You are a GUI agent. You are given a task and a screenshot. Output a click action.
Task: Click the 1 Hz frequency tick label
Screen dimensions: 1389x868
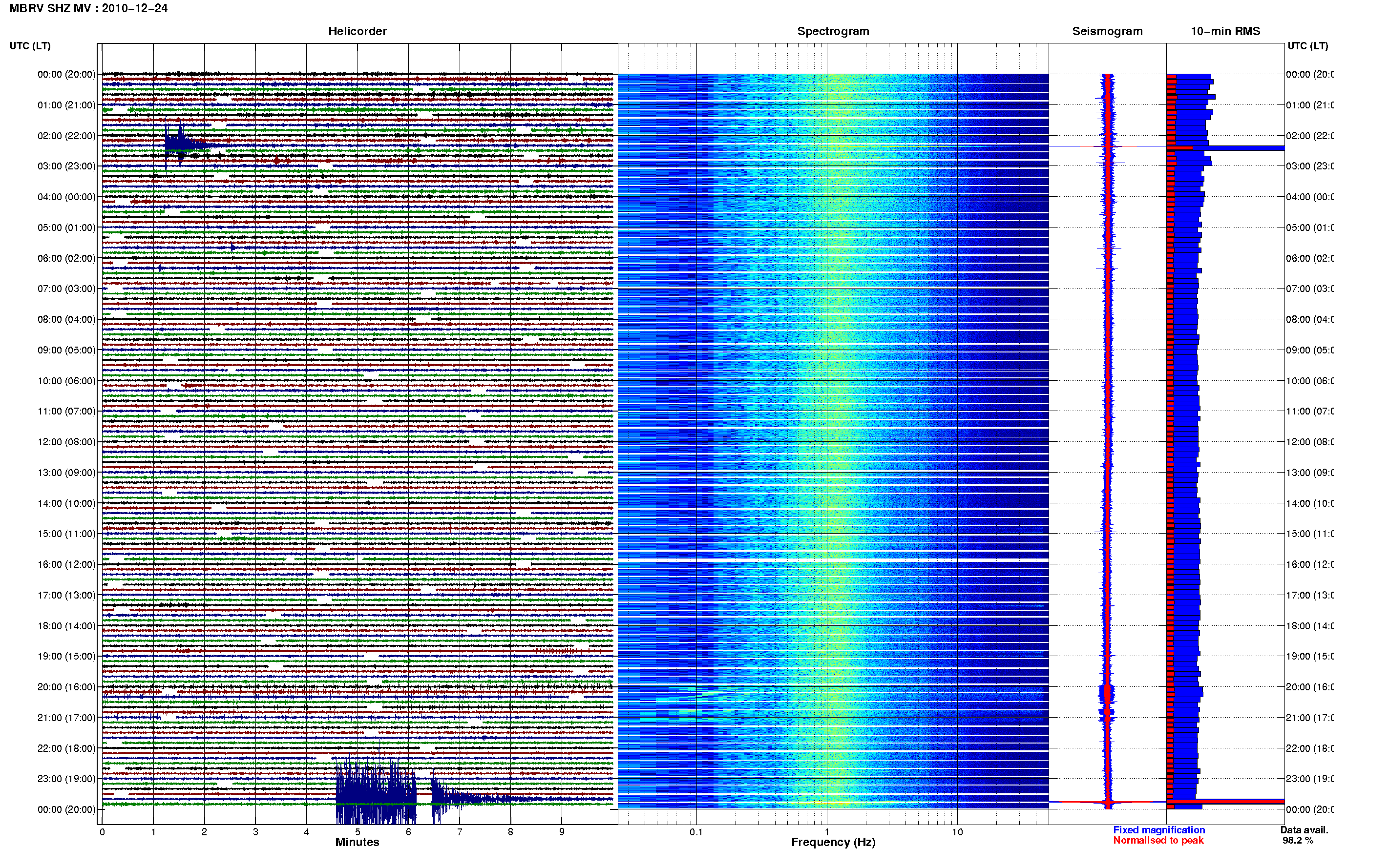(827, 832)
